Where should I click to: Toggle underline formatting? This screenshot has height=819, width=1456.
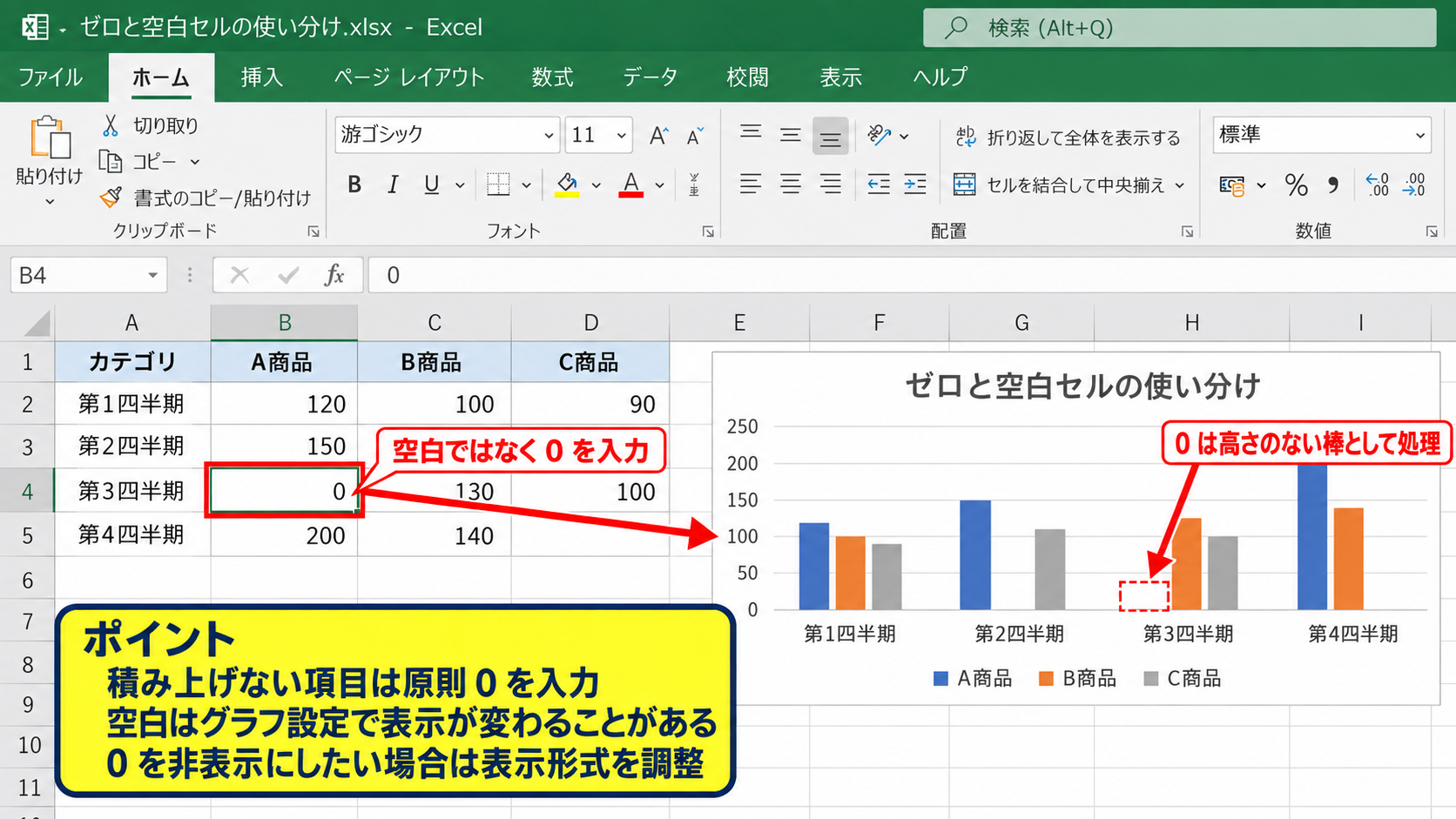pyautogui.click(x=431, y=185)
